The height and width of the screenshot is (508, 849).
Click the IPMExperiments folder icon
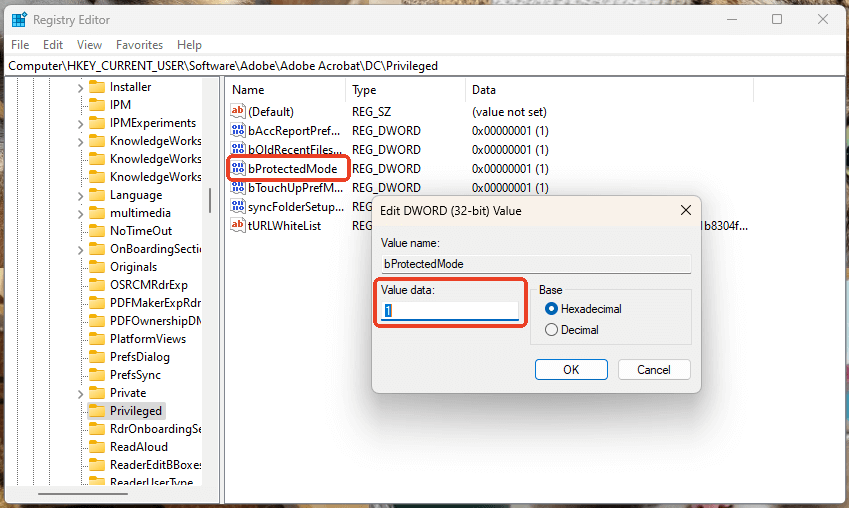tap(97, 123)
